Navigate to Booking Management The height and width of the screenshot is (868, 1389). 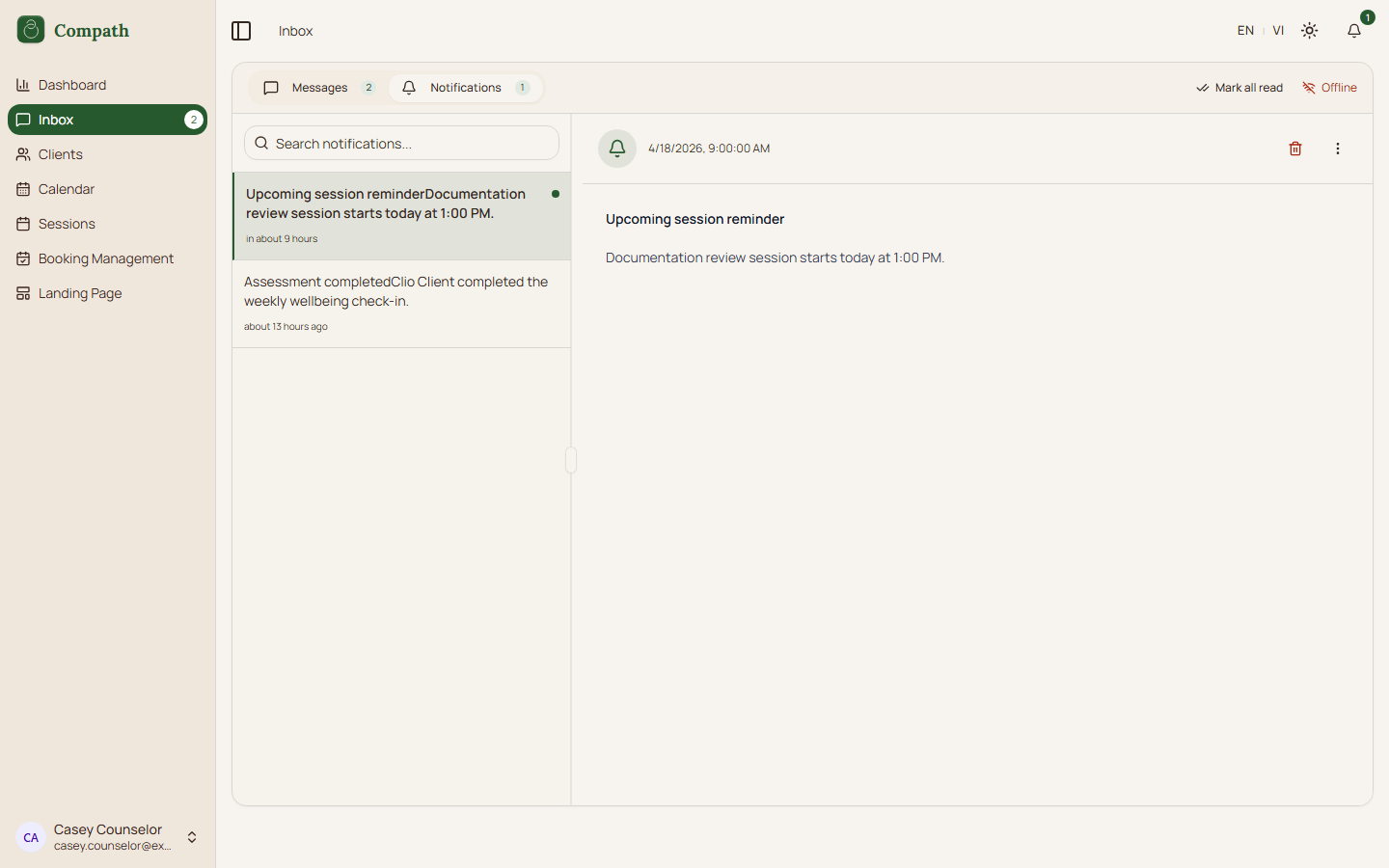[106, 258]
